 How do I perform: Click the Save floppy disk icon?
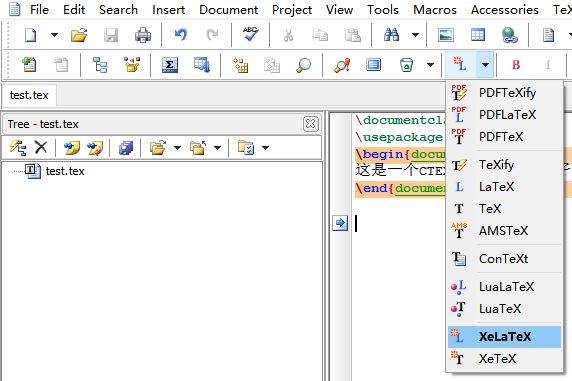tap(111, 35)
